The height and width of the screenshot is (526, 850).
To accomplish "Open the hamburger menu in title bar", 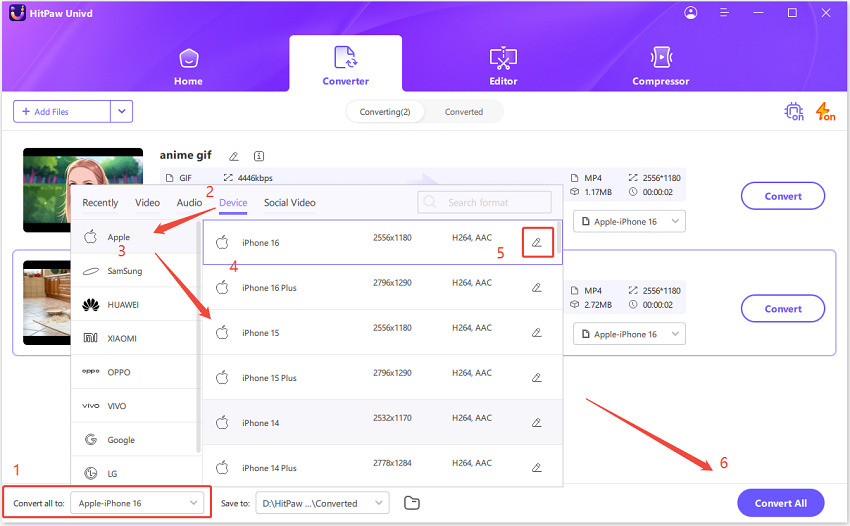I will click(x=724, y=12).
